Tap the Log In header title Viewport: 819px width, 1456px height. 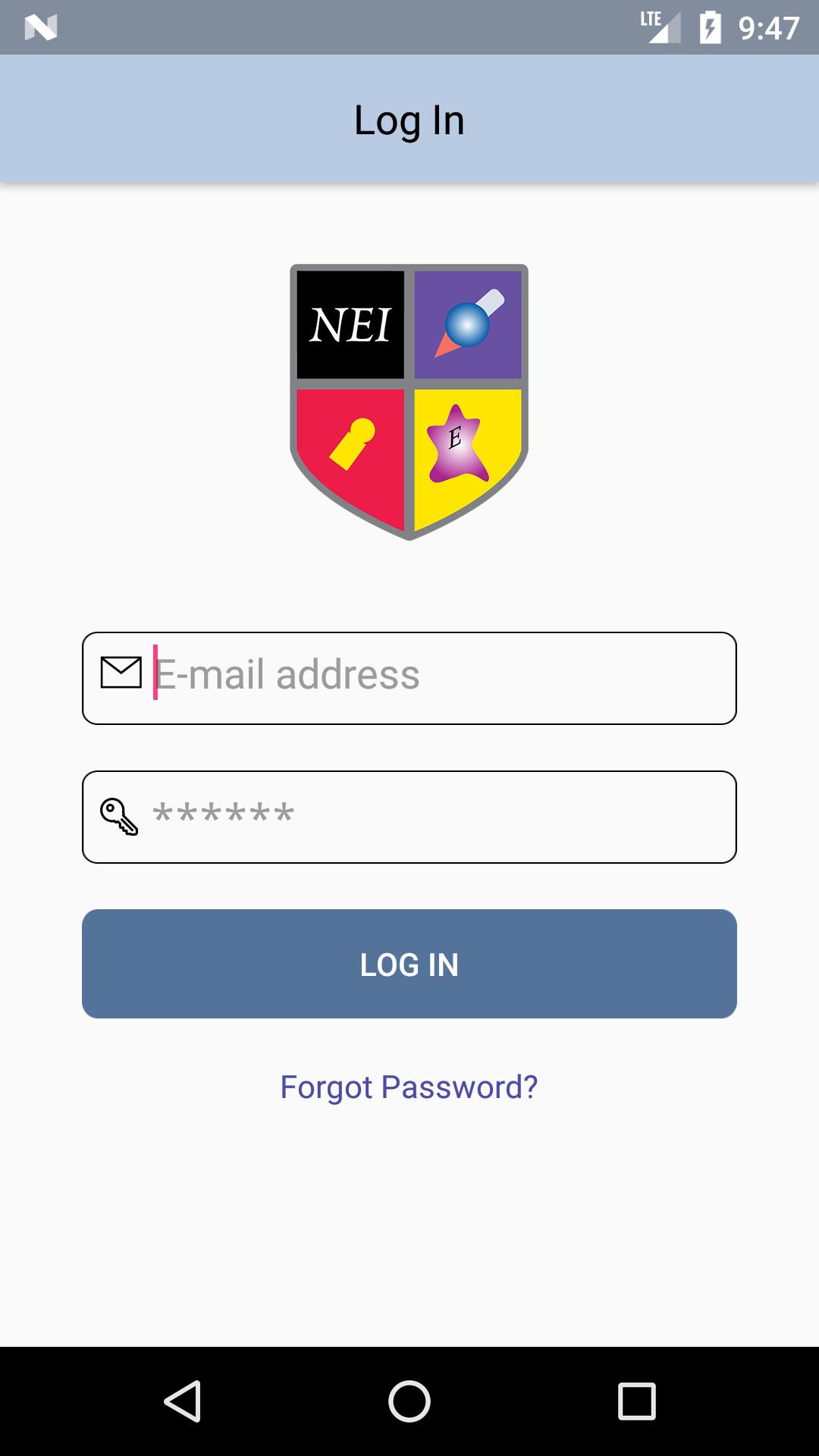[x=409, y=121]
